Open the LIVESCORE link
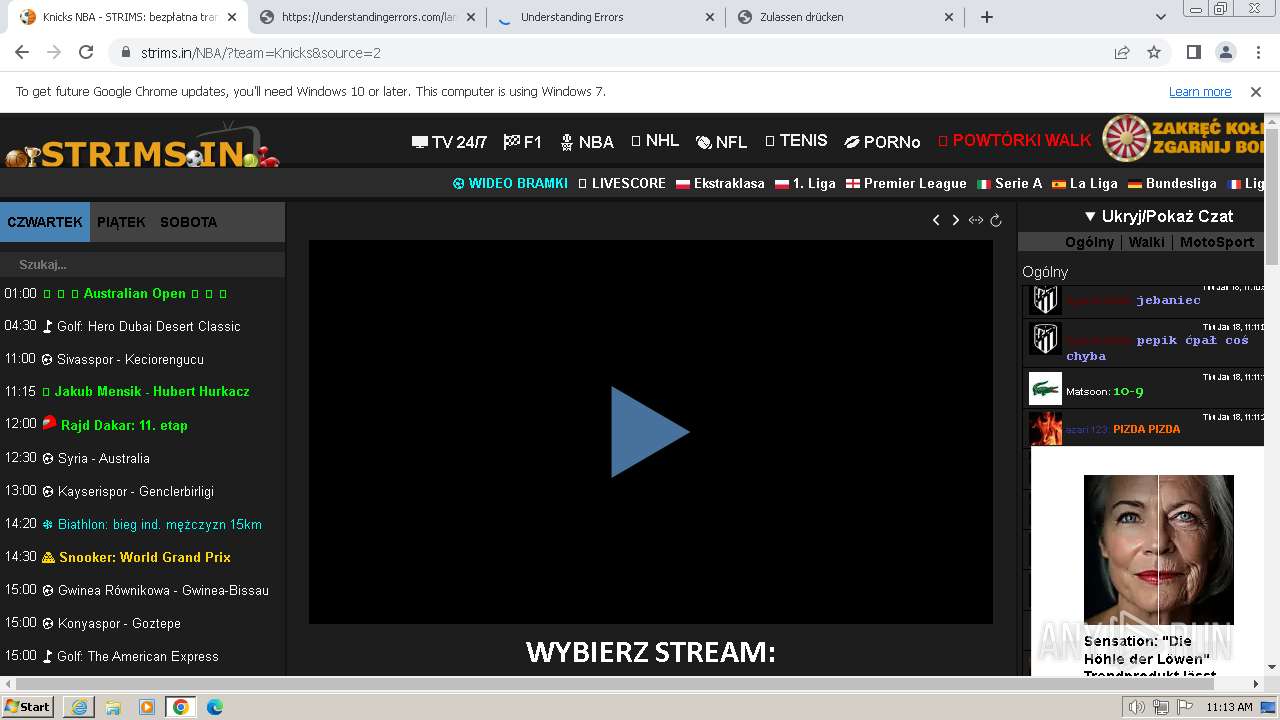Image resolution: width=1280 pixels, height=720 pixels. tap(622, 183)
